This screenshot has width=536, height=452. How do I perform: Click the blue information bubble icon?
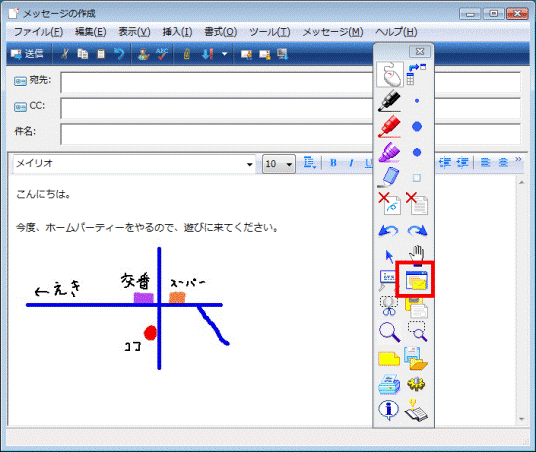pyautogui.click(x=389, y=410)
